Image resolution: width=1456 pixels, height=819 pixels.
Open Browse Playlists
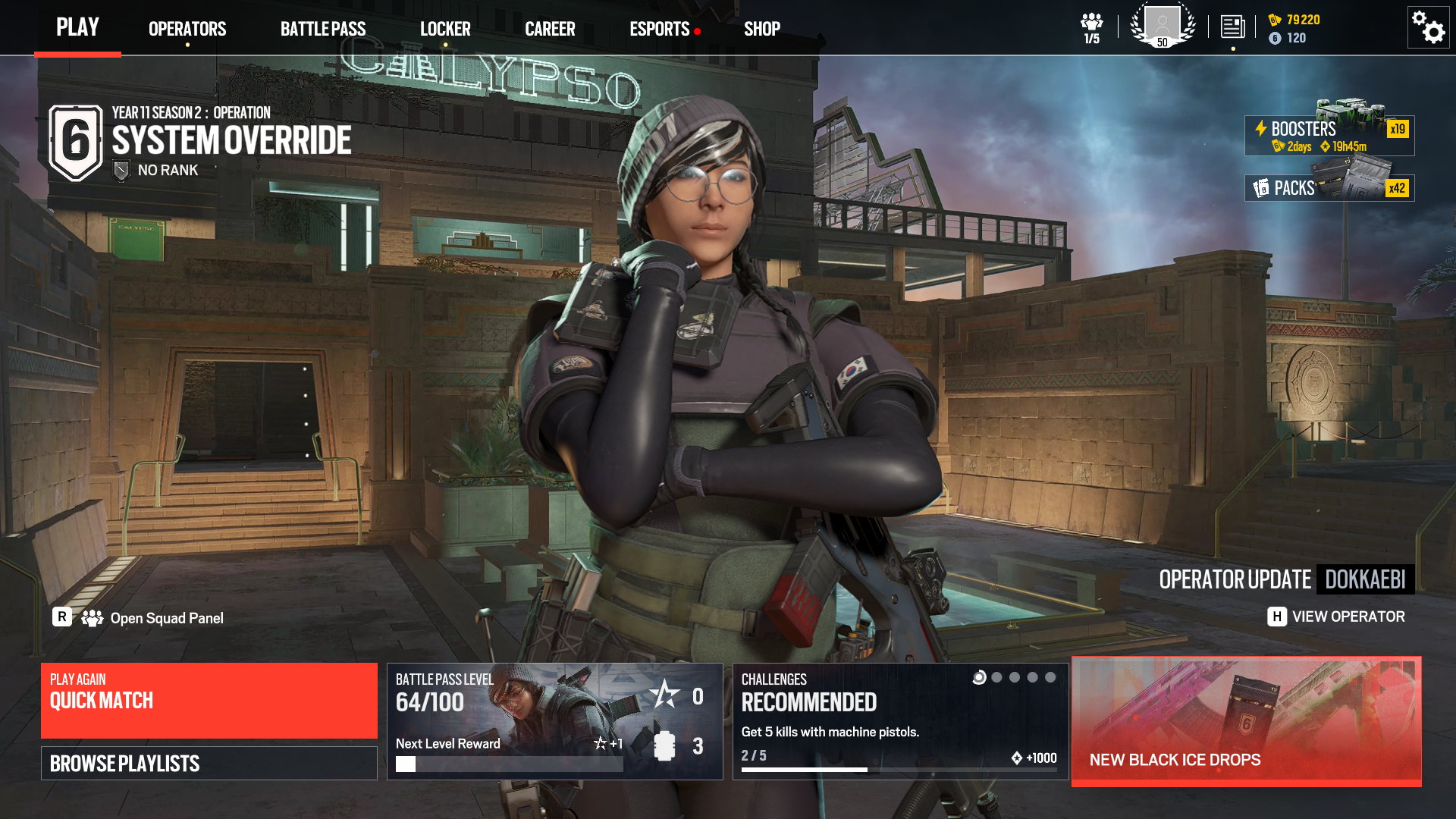tap(209, 763)
